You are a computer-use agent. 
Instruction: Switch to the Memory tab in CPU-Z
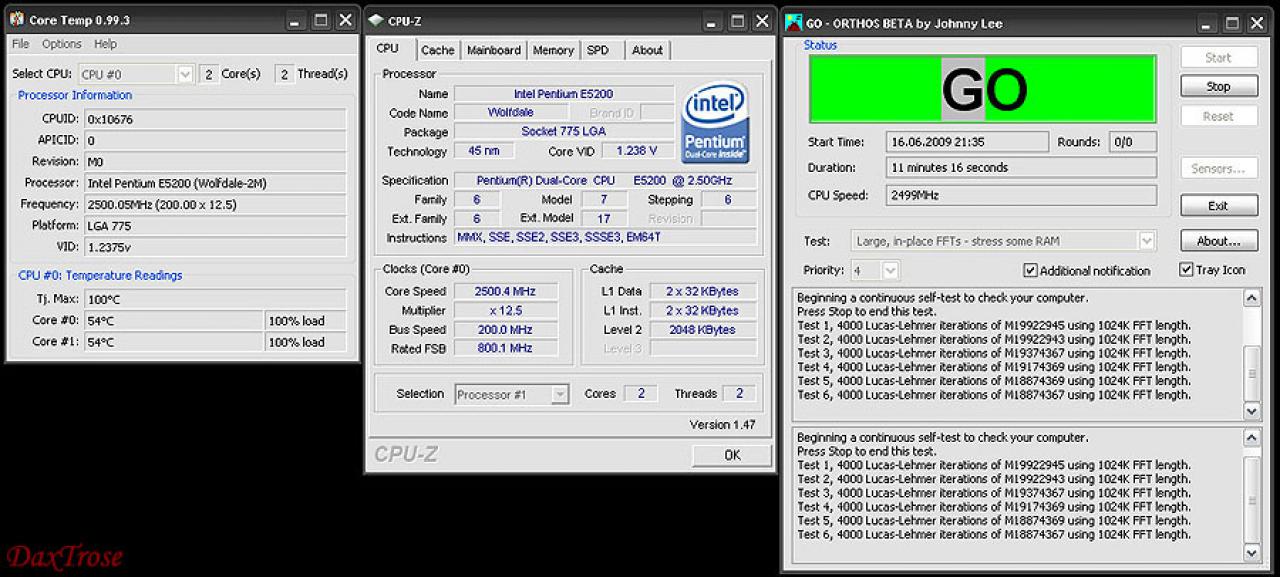(x=553, y=50)
